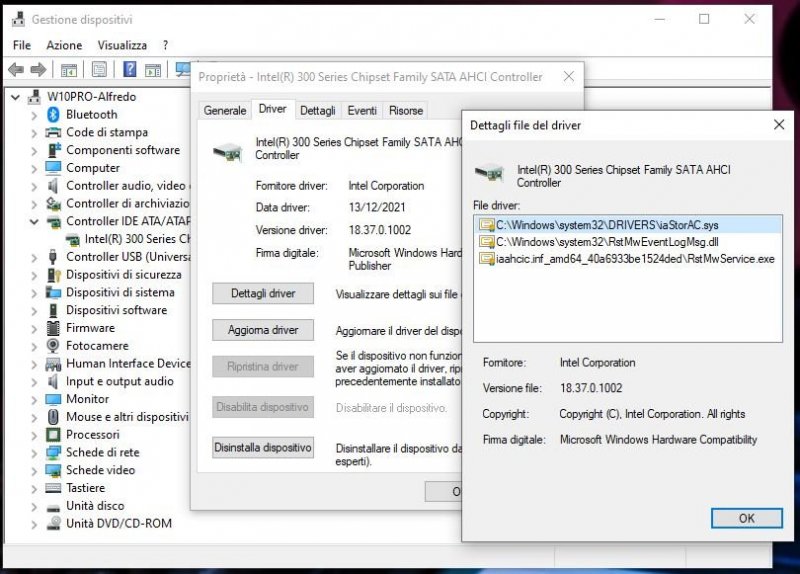Expand the Bluetooth category
This screenshot has width=800, height=574.
coord(34,115)
